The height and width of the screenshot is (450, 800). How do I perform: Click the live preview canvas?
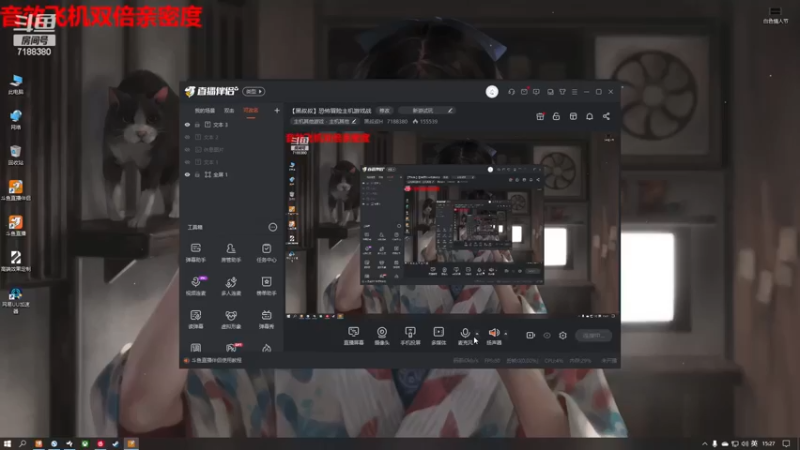tap(452, 226)
